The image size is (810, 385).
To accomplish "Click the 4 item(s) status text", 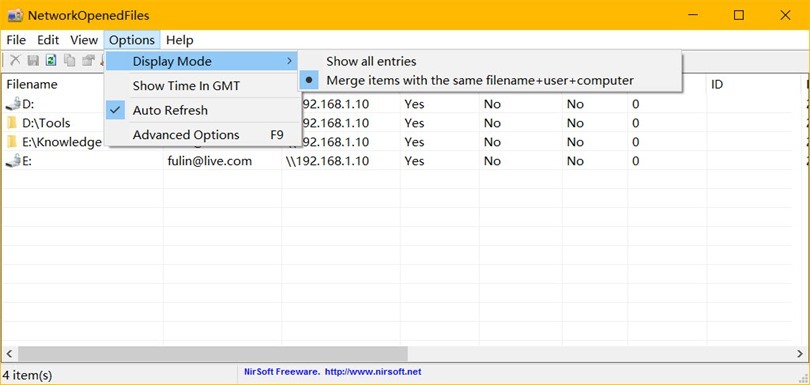I will [x=27, y=375].
